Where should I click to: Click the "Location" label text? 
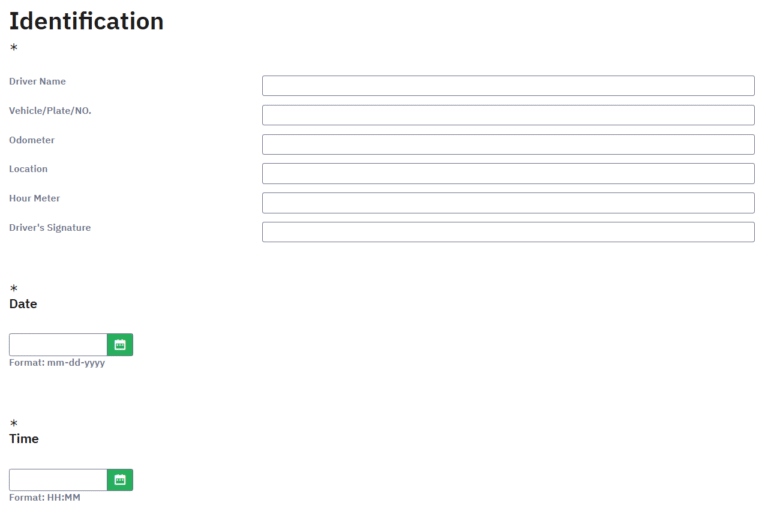click(28, 169)
